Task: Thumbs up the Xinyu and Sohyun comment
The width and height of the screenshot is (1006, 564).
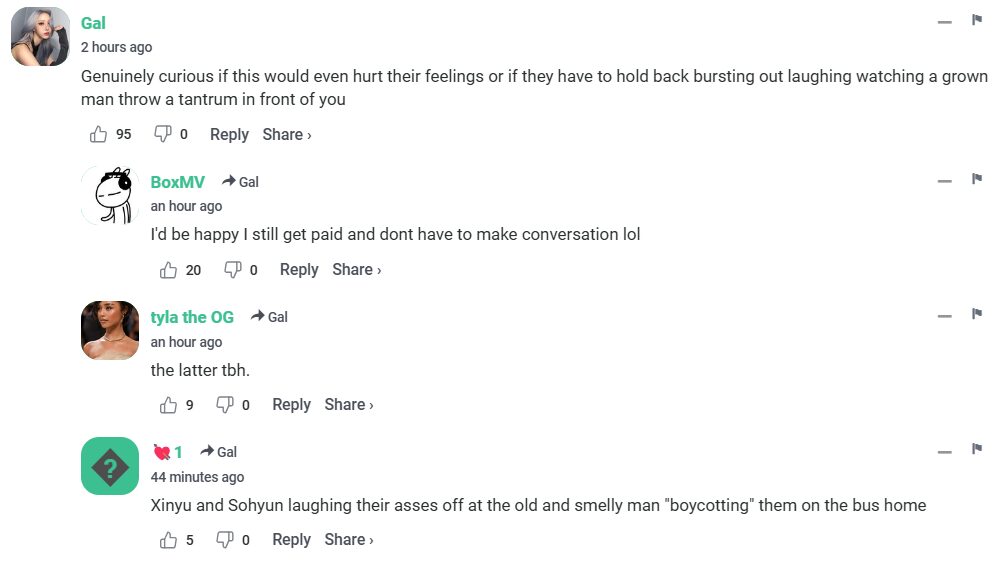Action: tap(168, 539)
